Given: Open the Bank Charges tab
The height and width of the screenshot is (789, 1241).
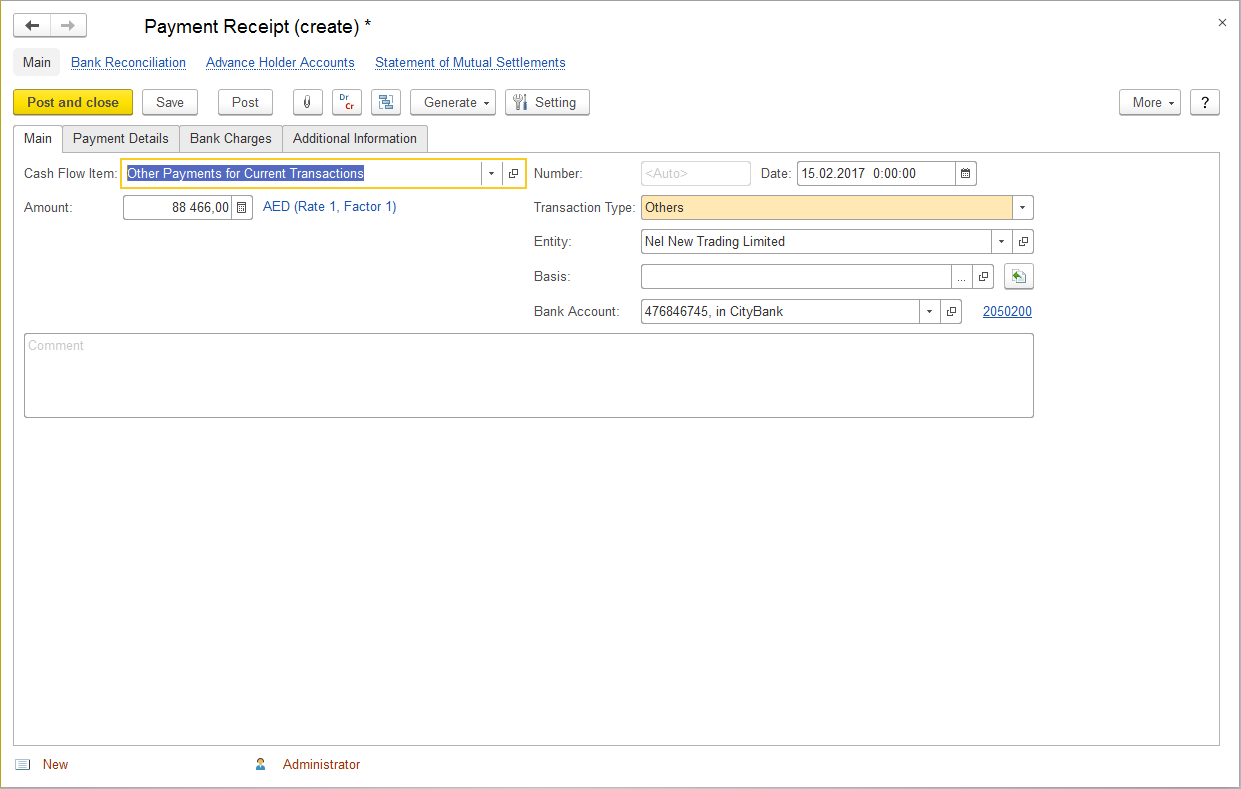Looking at the screenshot, I should coord(230,138).
